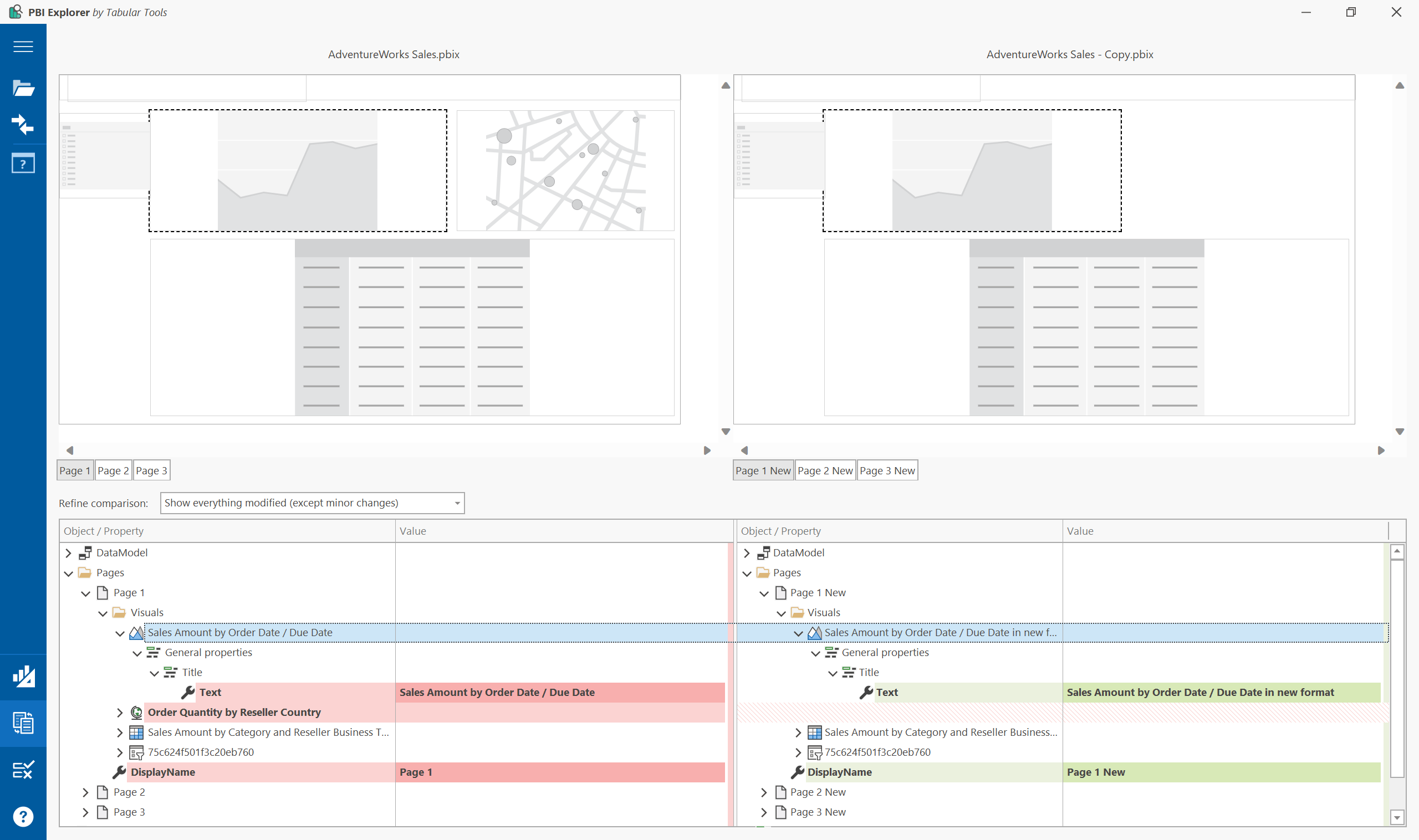Click the open file folder icon
Screen dimensions: 1419x840
tap(23, 88)
